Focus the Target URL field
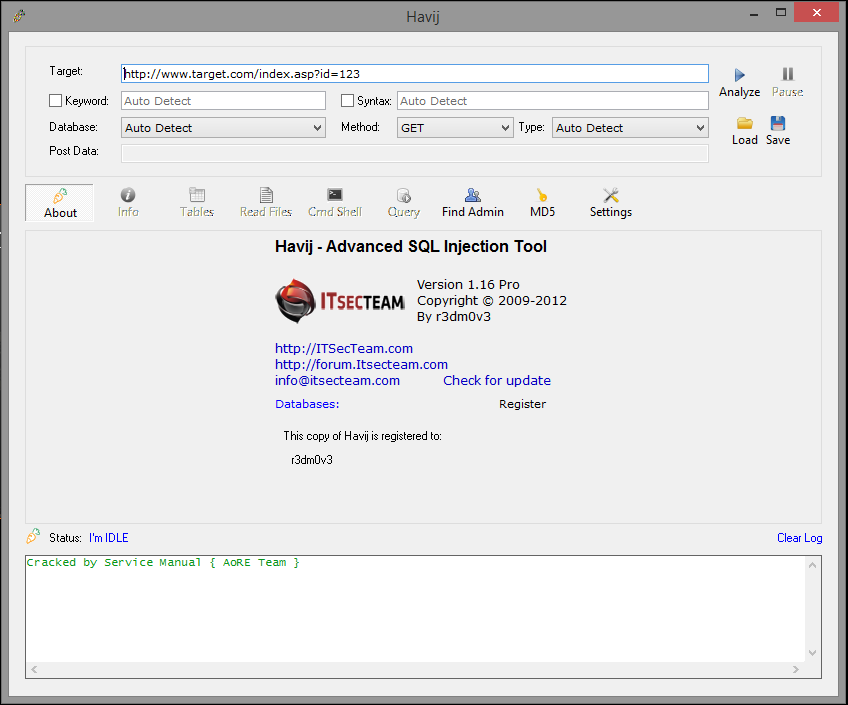The image size is (848, 705). coord(415,74)
